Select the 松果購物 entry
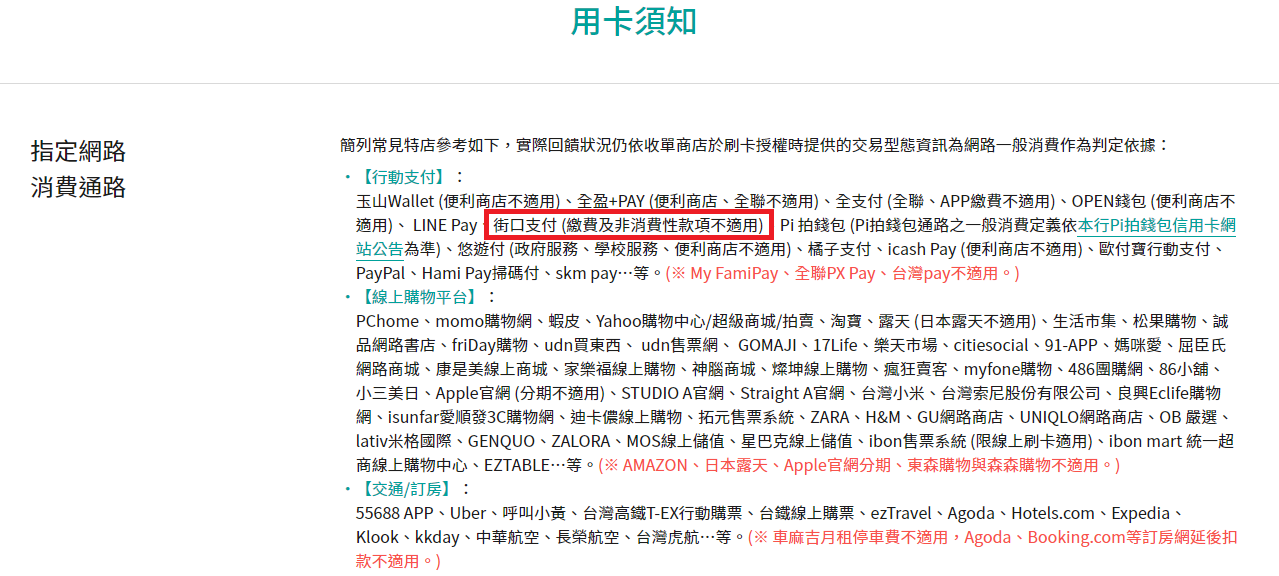Viewport: 1279px width, 576px height. pyautogui.click(x=1164, y=321)
